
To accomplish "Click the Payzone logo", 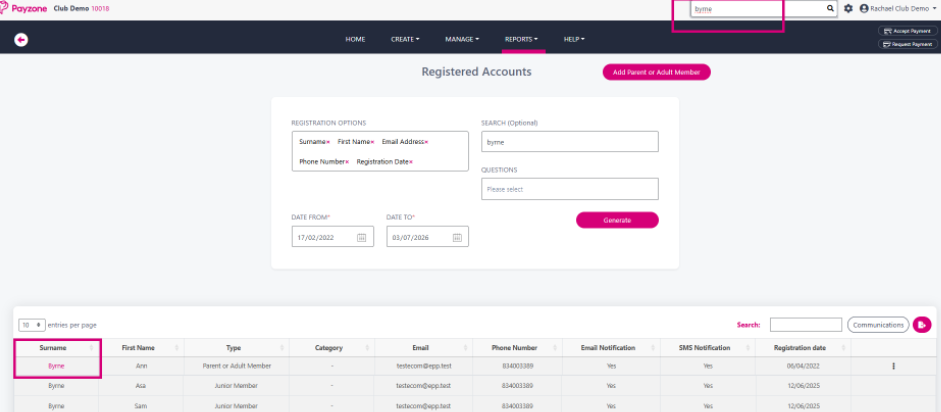I will click(x=24, y=8).
